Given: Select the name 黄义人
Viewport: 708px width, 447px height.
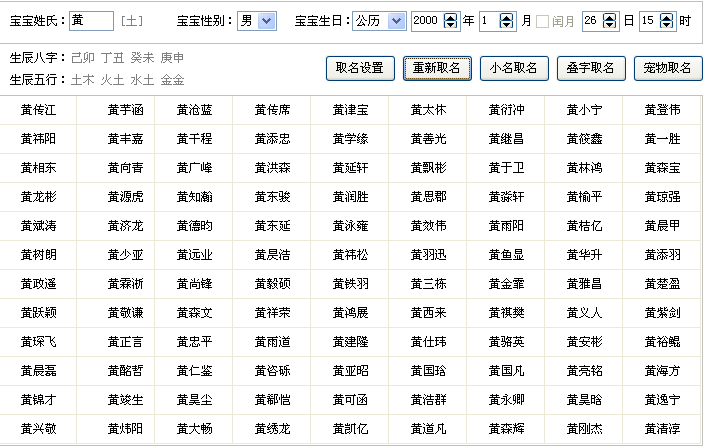Looking at the screenshot, I should click(x=584, y=312).
